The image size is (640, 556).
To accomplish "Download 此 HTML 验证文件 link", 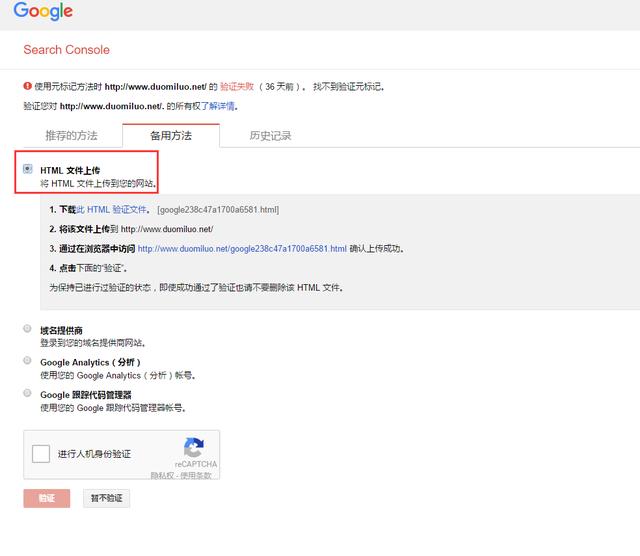I will [111, 209].
